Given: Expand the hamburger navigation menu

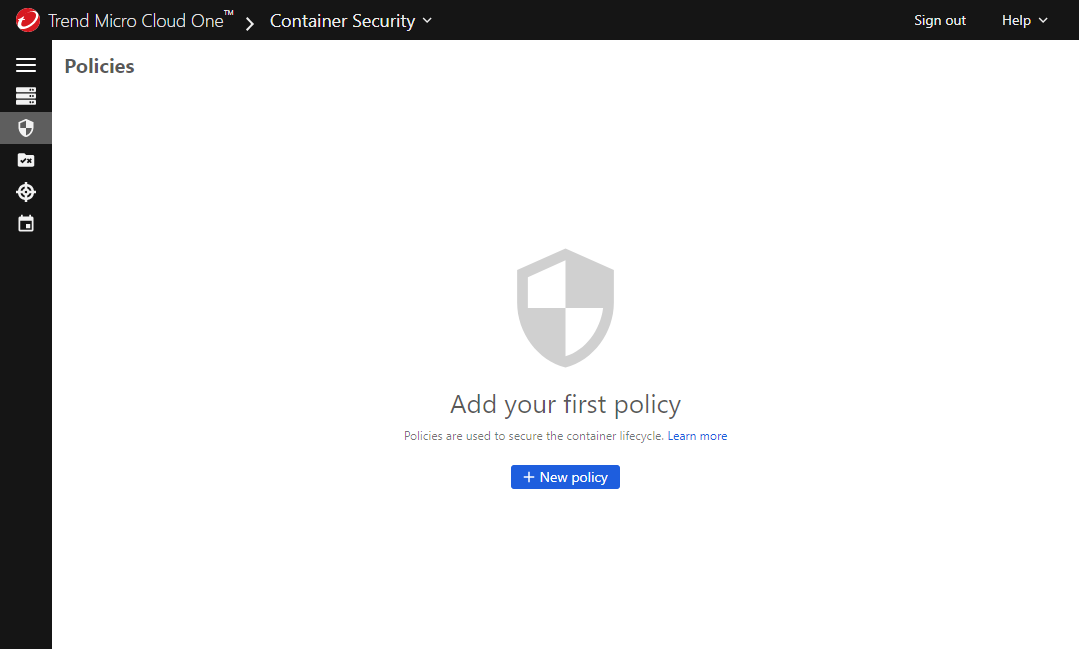Looking at the screenshot, I should pos(26,65).
